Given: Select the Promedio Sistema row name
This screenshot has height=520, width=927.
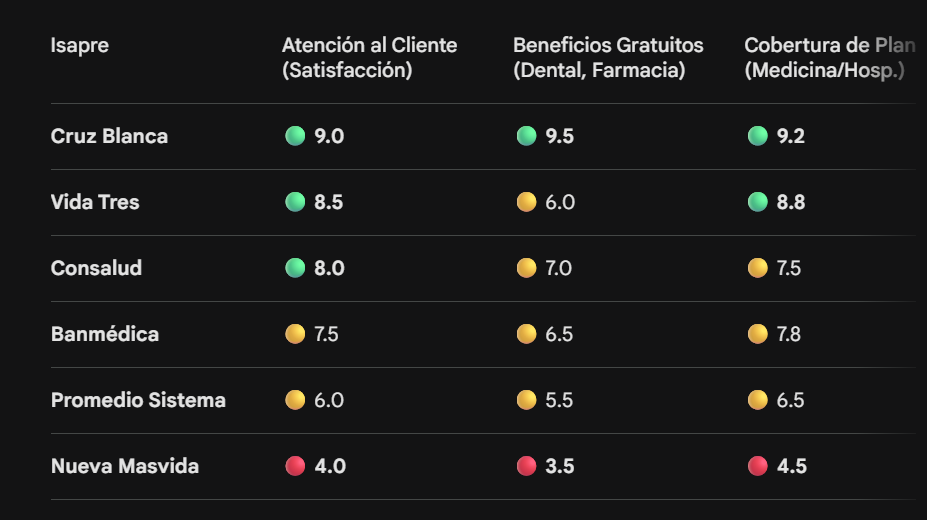Looking at the screenshot, I should [138, 400].
